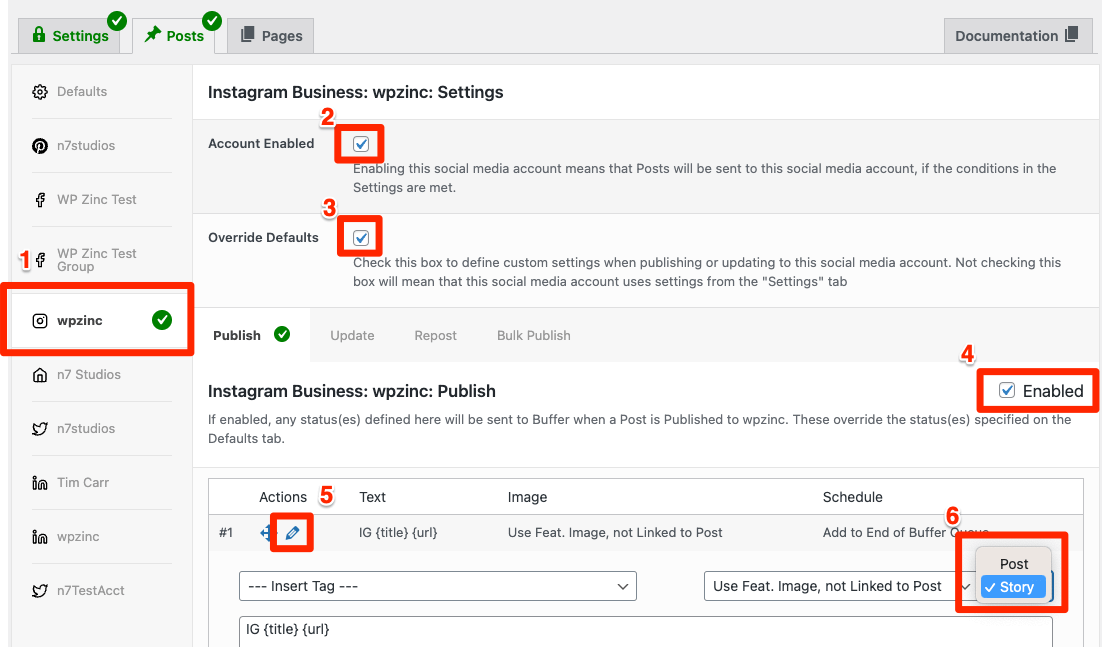Choose Story from the type dropdown
The height and width of the screenshot is (647, 1102).
click(x=1013, y=587)
